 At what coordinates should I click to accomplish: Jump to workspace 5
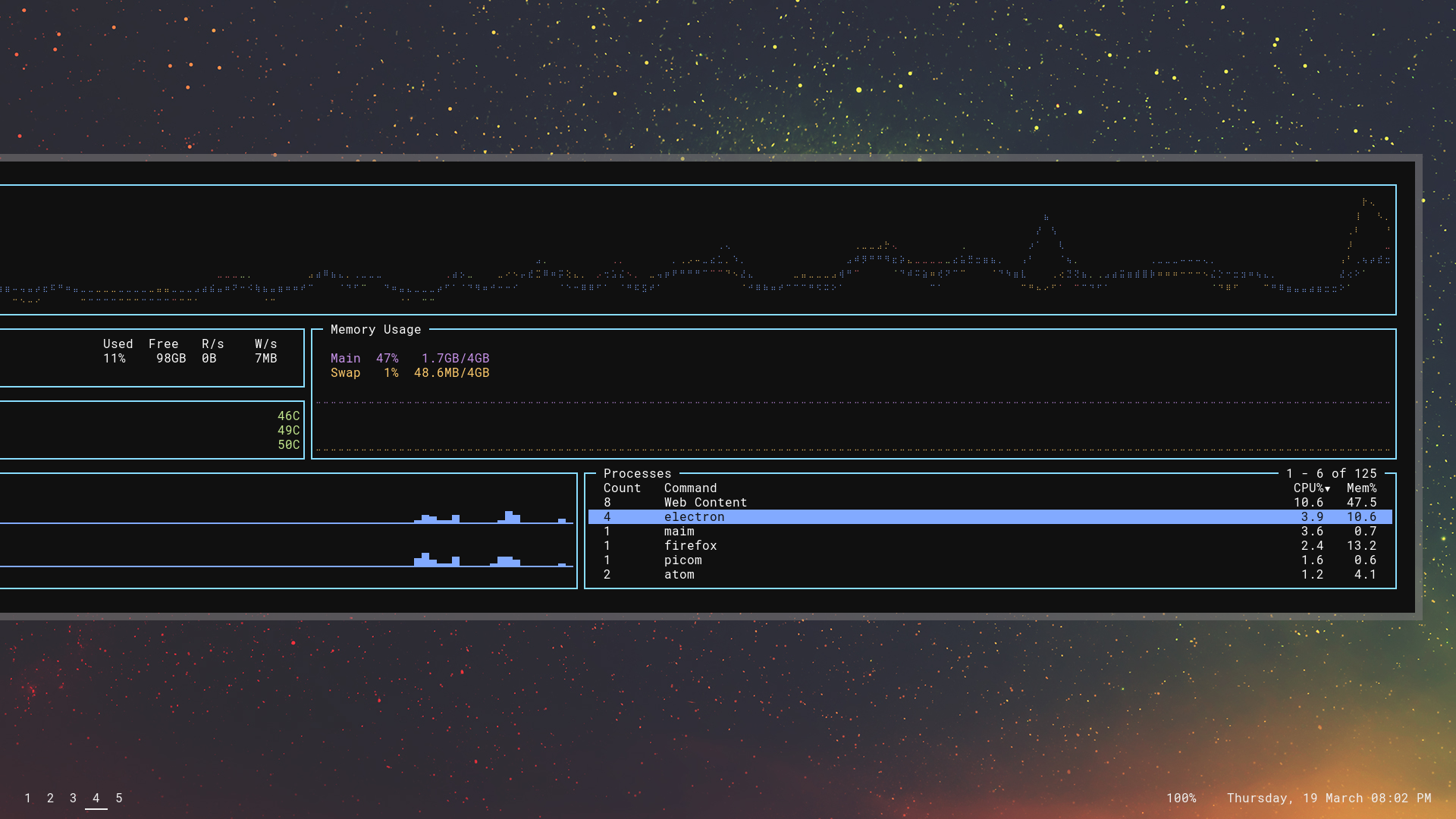[118, 798]
